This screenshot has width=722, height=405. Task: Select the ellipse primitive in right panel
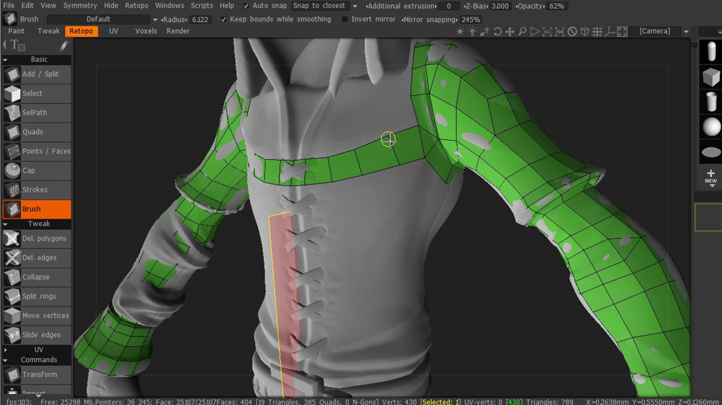[711, 152]
